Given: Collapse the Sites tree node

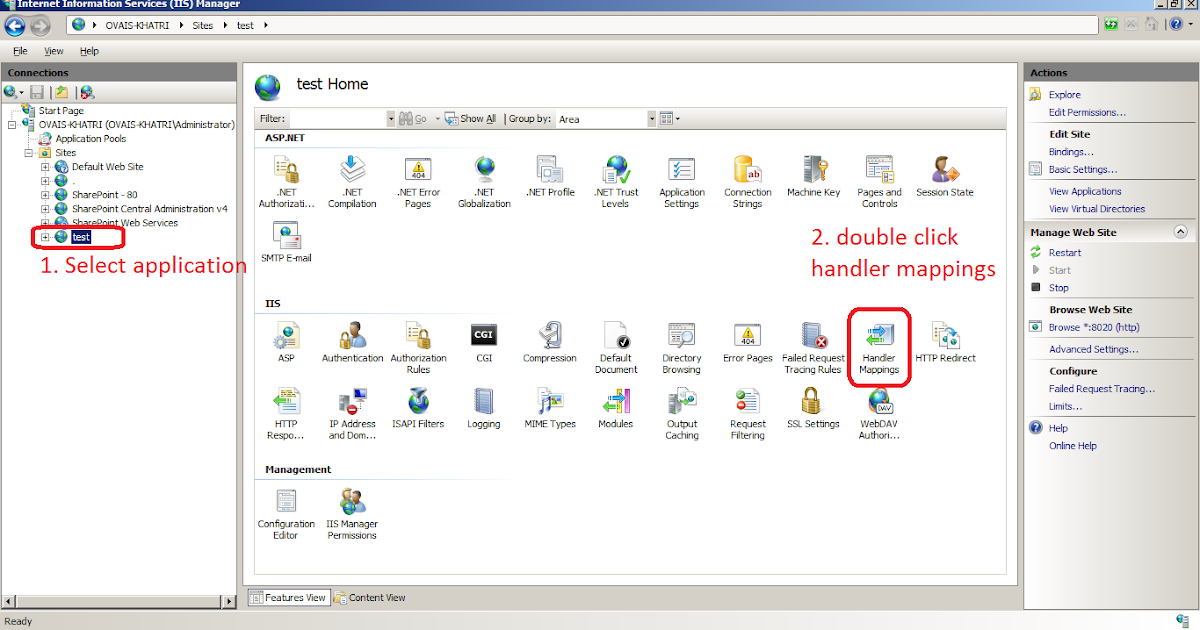Looking at the screenshot, I should [x=29, y=153].
